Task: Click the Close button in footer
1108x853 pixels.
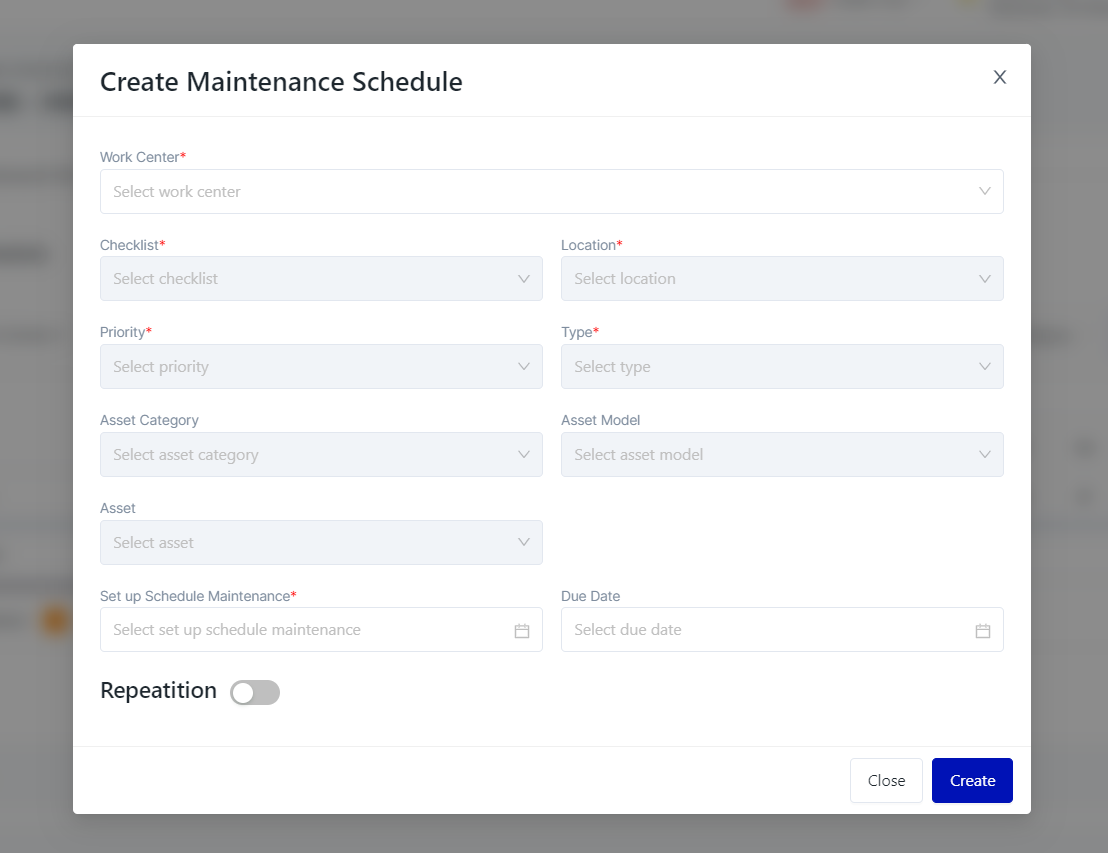Action: click(x=886, y=781)
